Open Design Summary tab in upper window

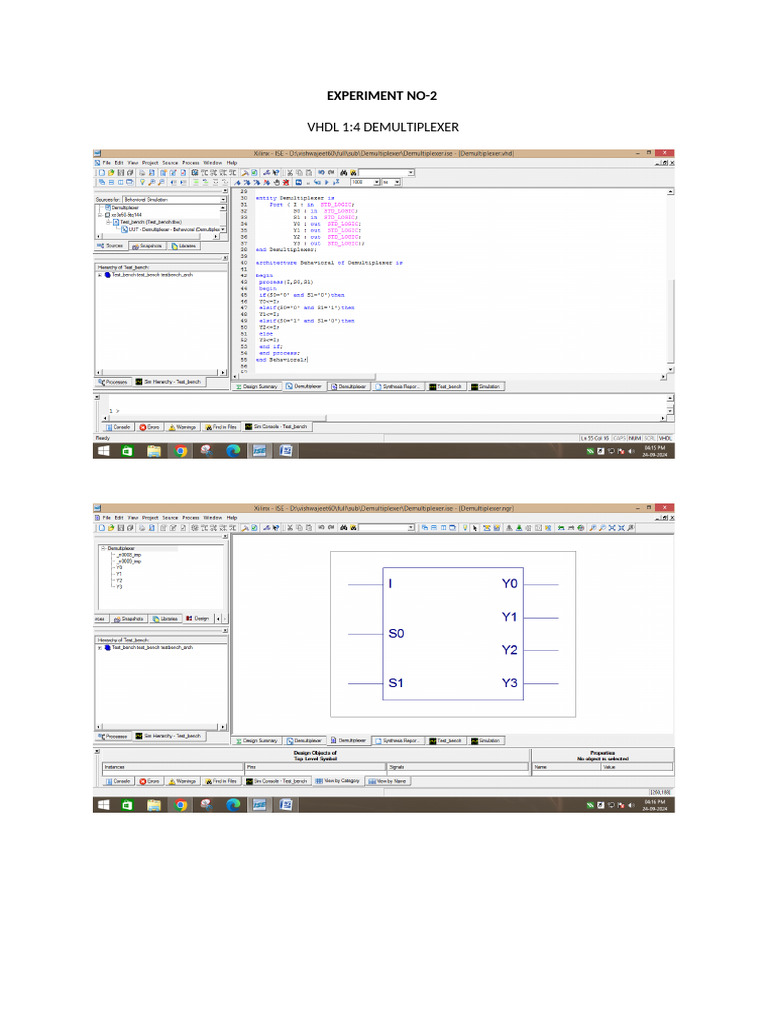257,387
